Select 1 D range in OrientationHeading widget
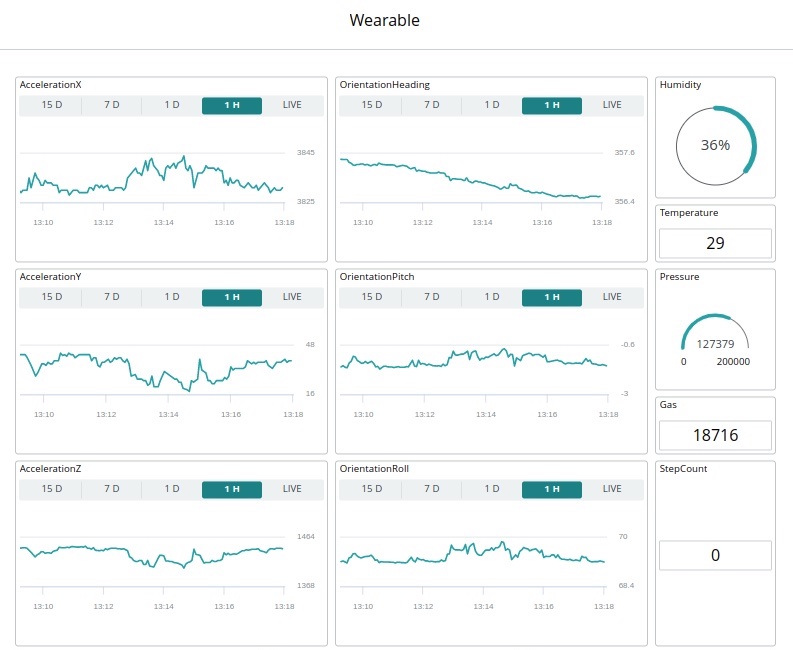 tap(492, 105)
